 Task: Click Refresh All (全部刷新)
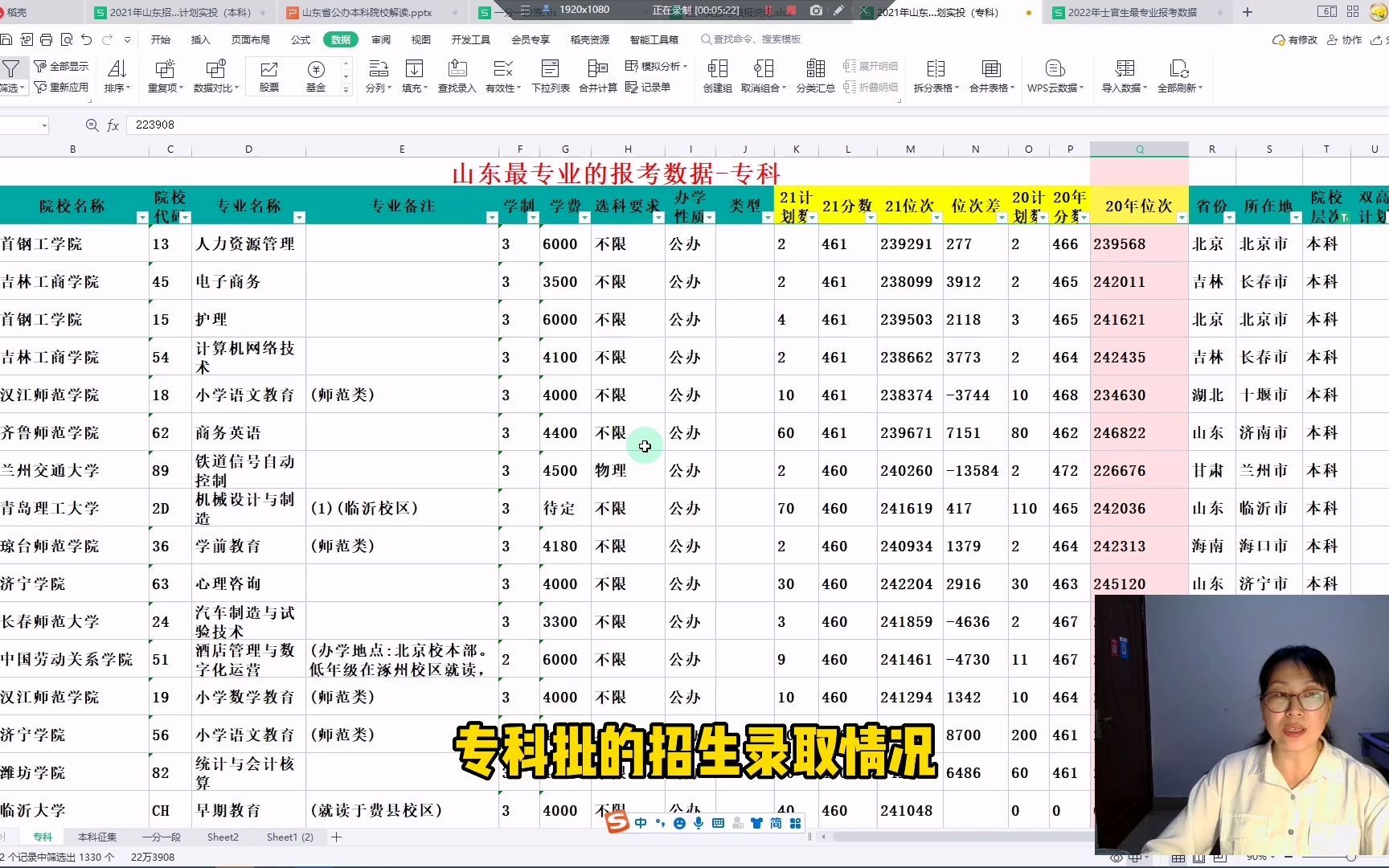[1179, 76]
